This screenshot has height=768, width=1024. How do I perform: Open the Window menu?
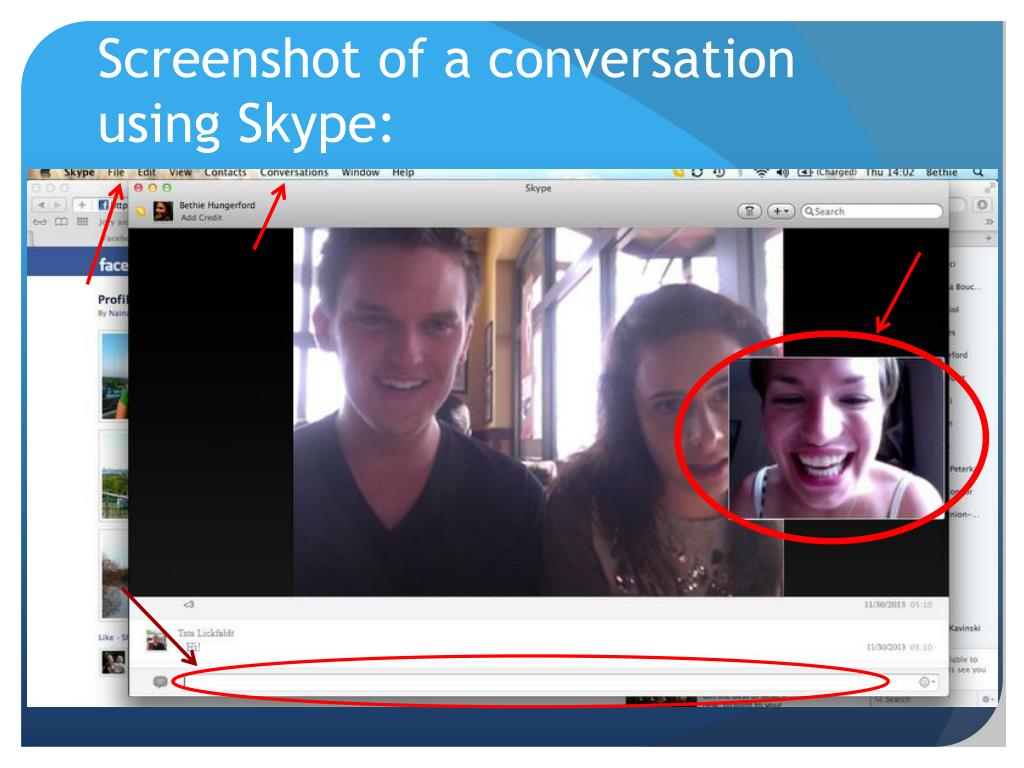[x=360, y=172]
